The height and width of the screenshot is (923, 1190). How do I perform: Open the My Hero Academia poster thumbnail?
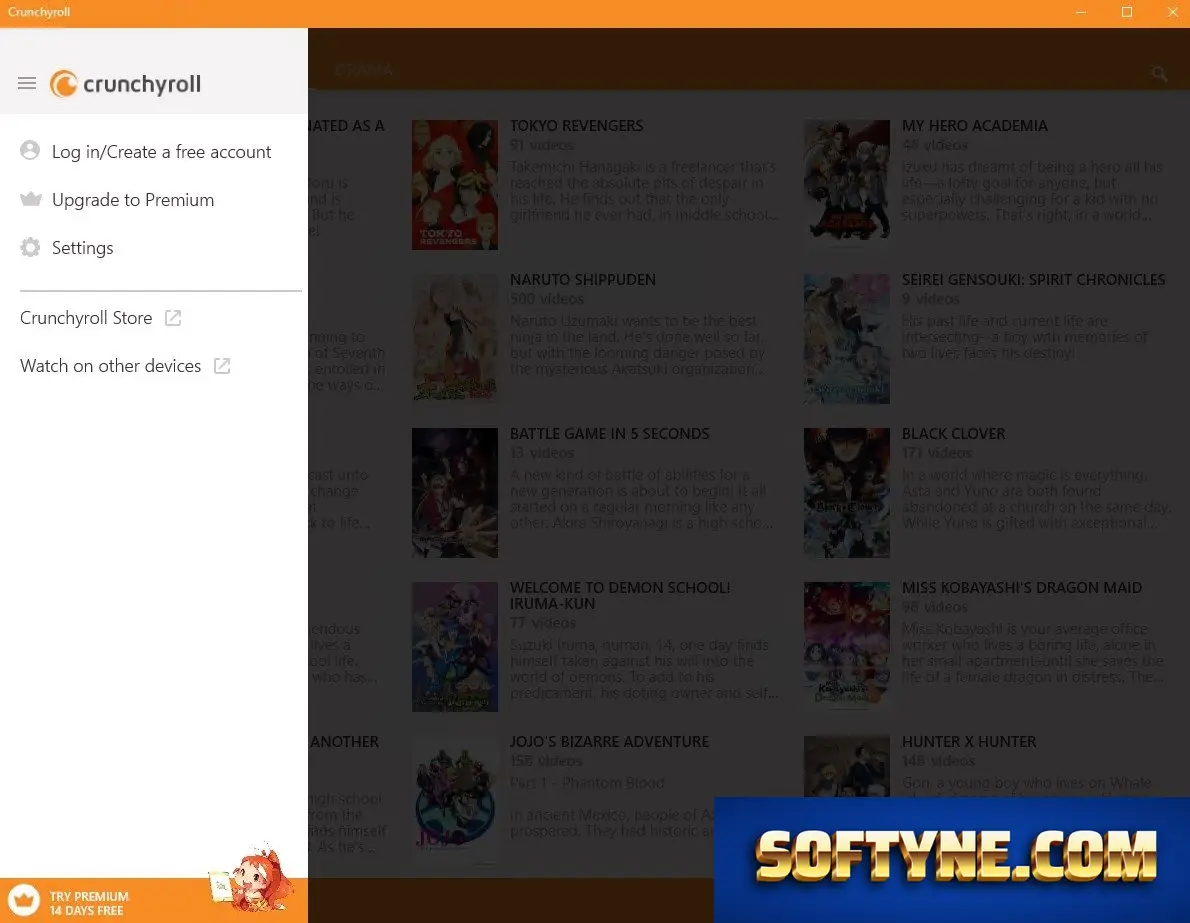point(846,184)
